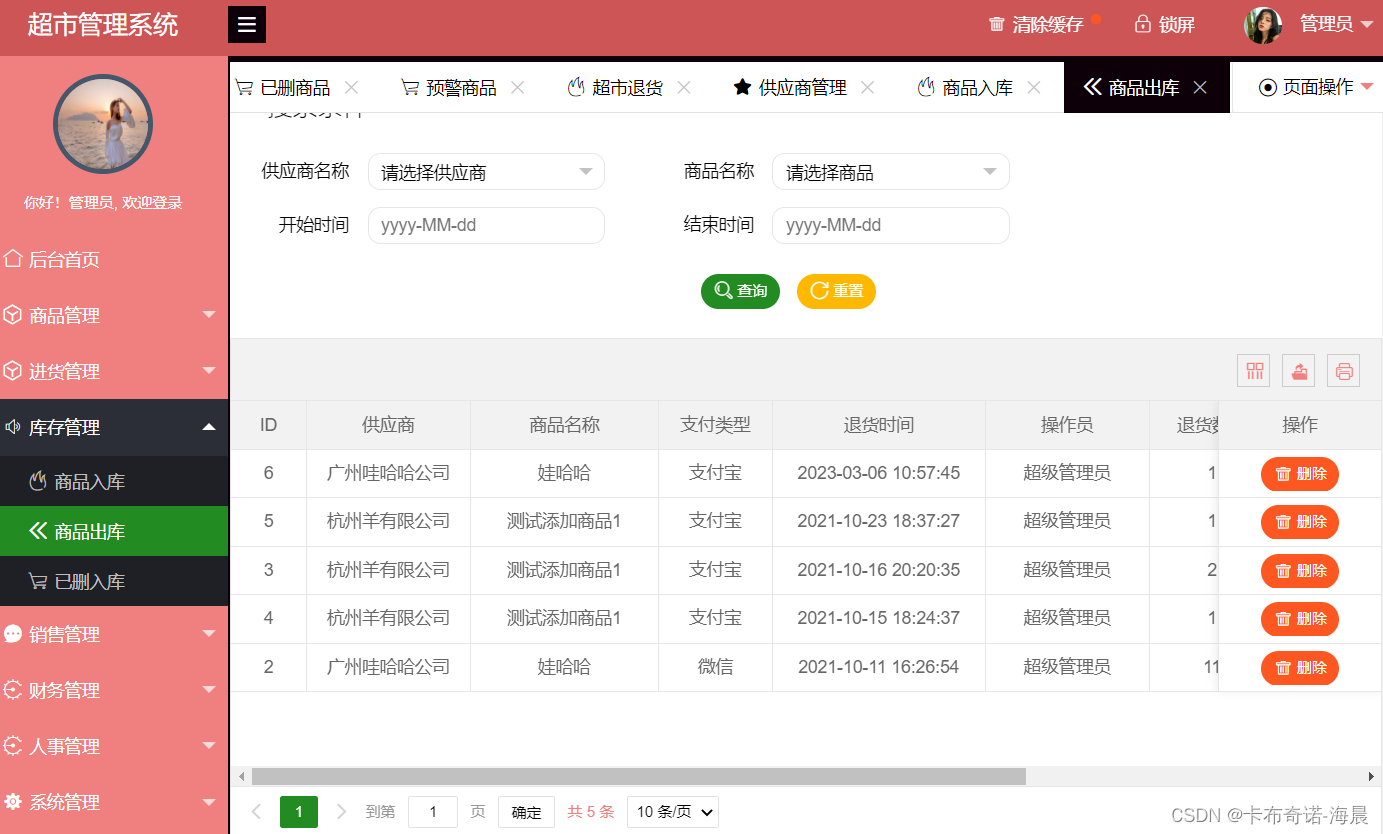Click the print table icon
The width and height of the screenshot is (1383, 834).
[1344, 371]
